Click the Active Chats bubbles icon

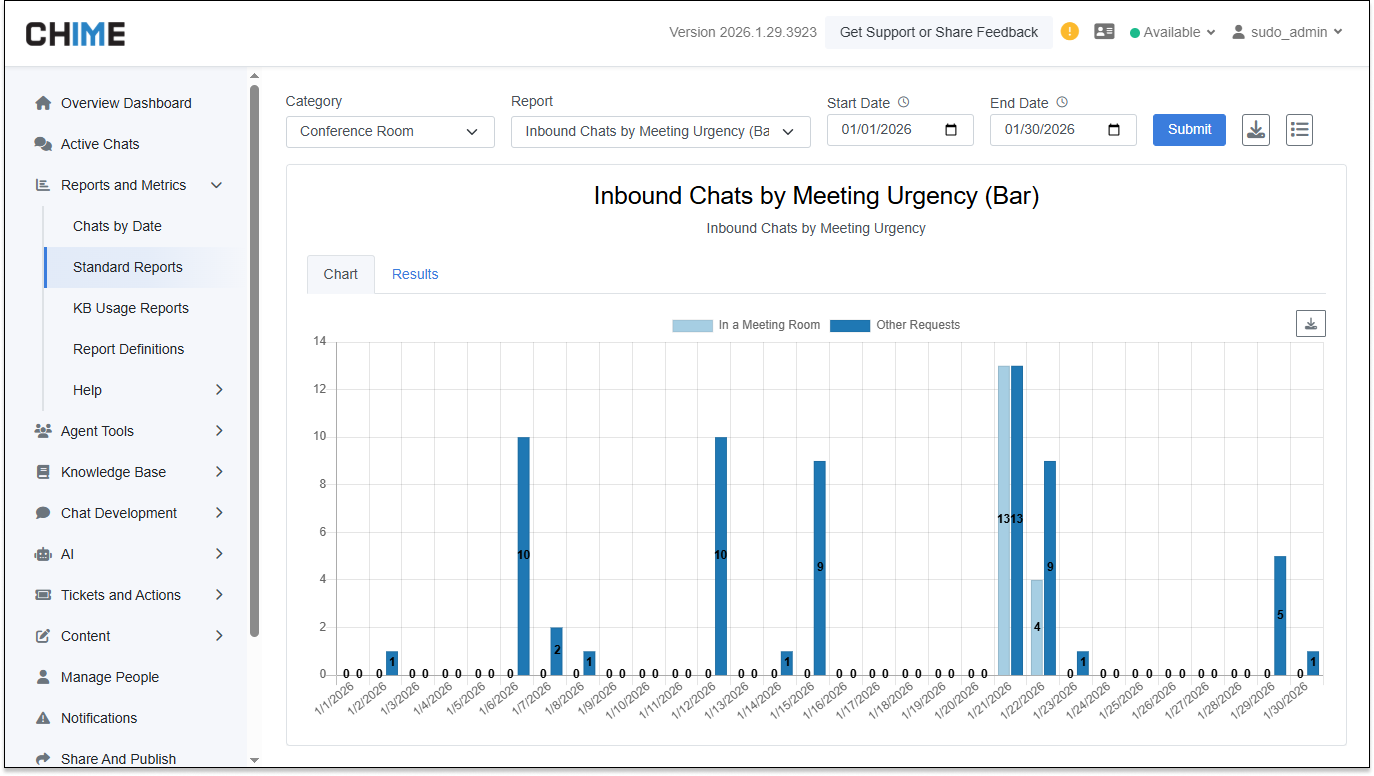tap(43, 144)
